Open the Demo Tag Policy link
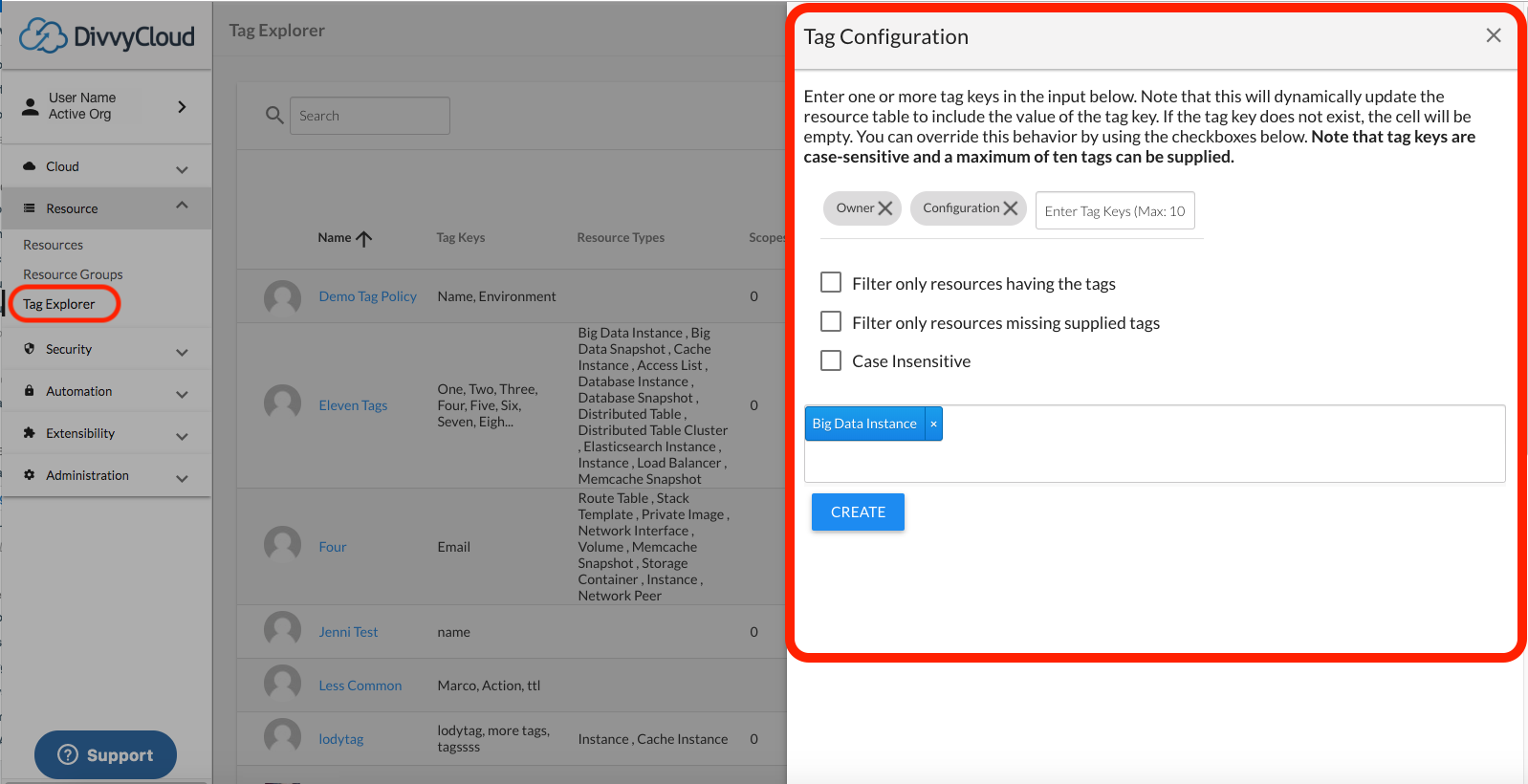The image size is (1528, 784). click(368, 296)
